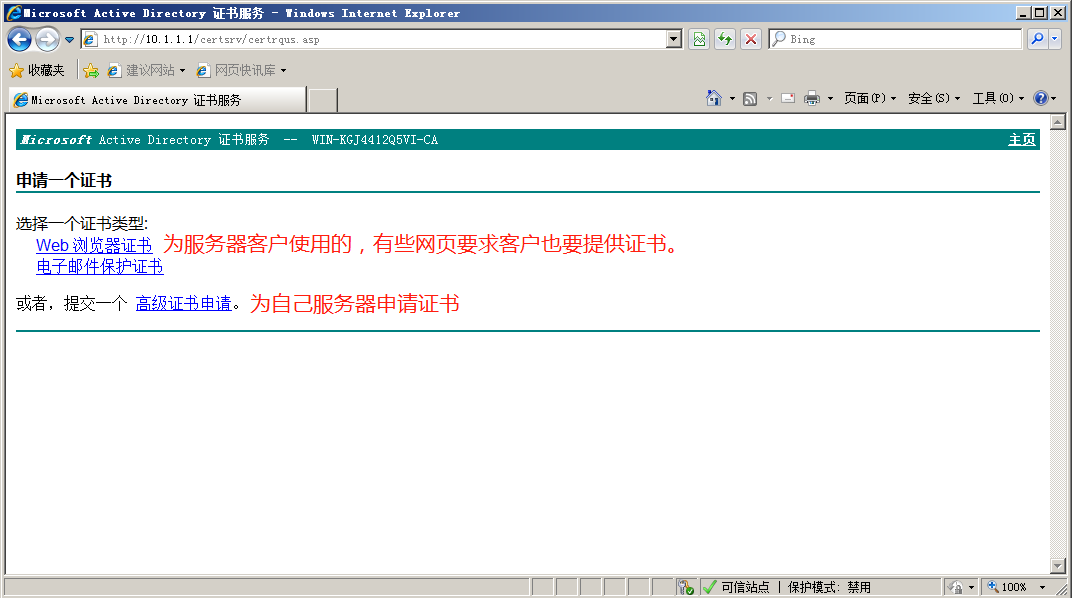The image size is (1072, 598).
Task: Click the RSS feeds icon
Action: [750, 98]
